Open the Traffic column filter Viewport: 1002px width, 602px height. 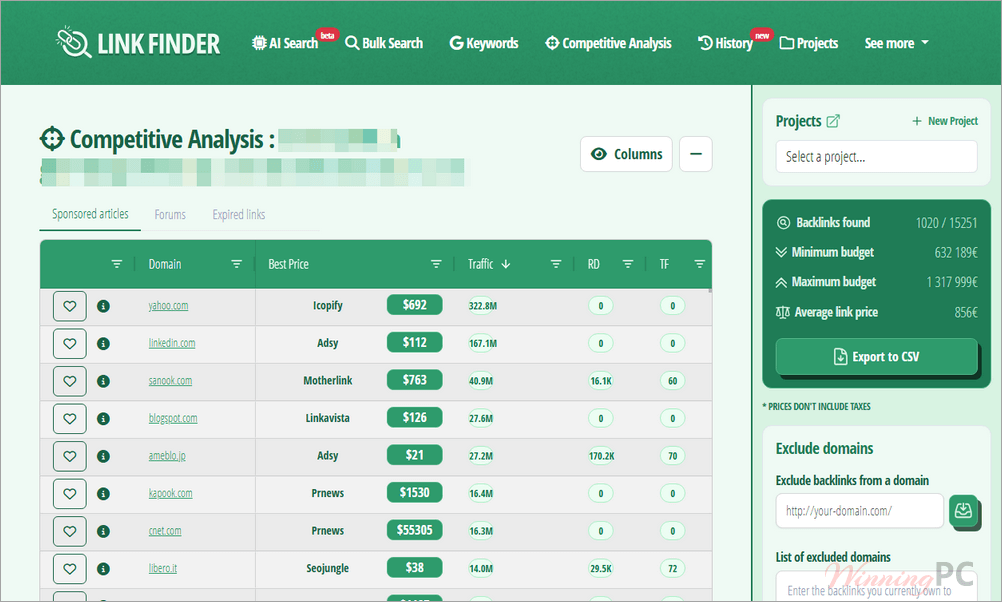pos(556,264)
